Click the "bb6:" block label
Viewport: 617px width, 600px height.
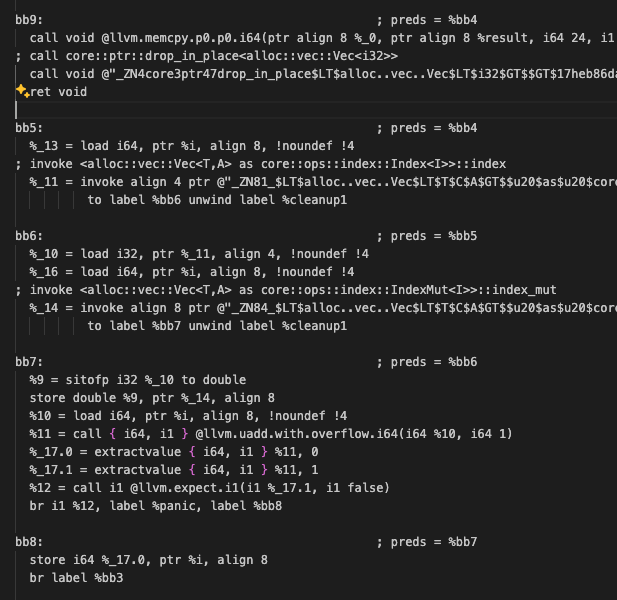tap(29, 236)
